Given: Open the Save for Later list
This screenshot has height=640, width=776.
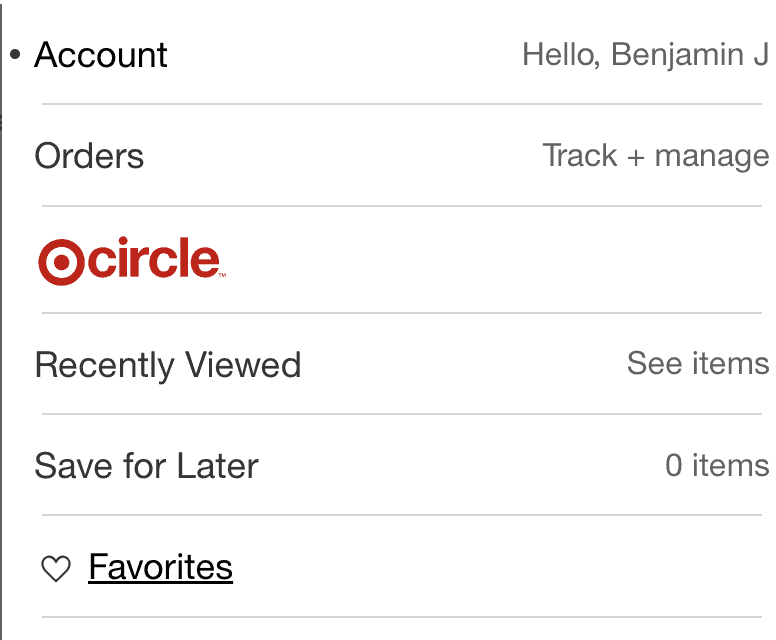Looking at the screenshot, I should pyautogui.click(x=146, y=466).
